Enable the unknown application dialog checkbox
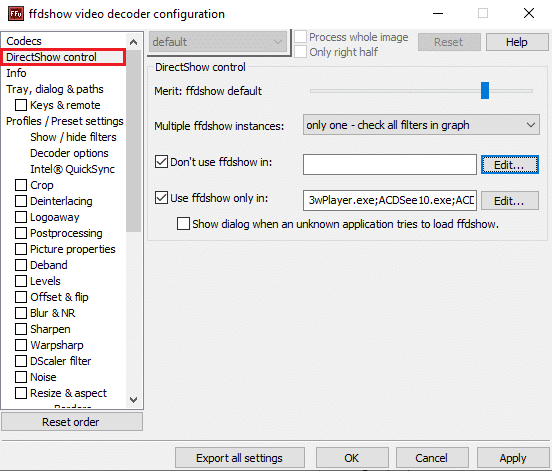Image resolution: width=552 pixels, height=471 pixels. pos(183,224)
